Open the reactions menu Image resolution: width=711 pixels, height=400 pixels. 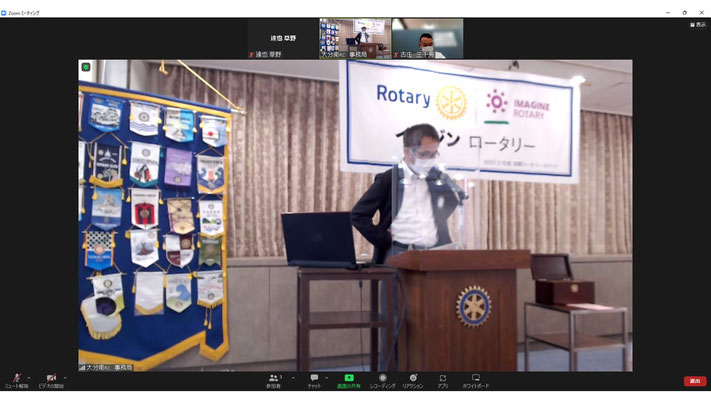pos(413,380)
